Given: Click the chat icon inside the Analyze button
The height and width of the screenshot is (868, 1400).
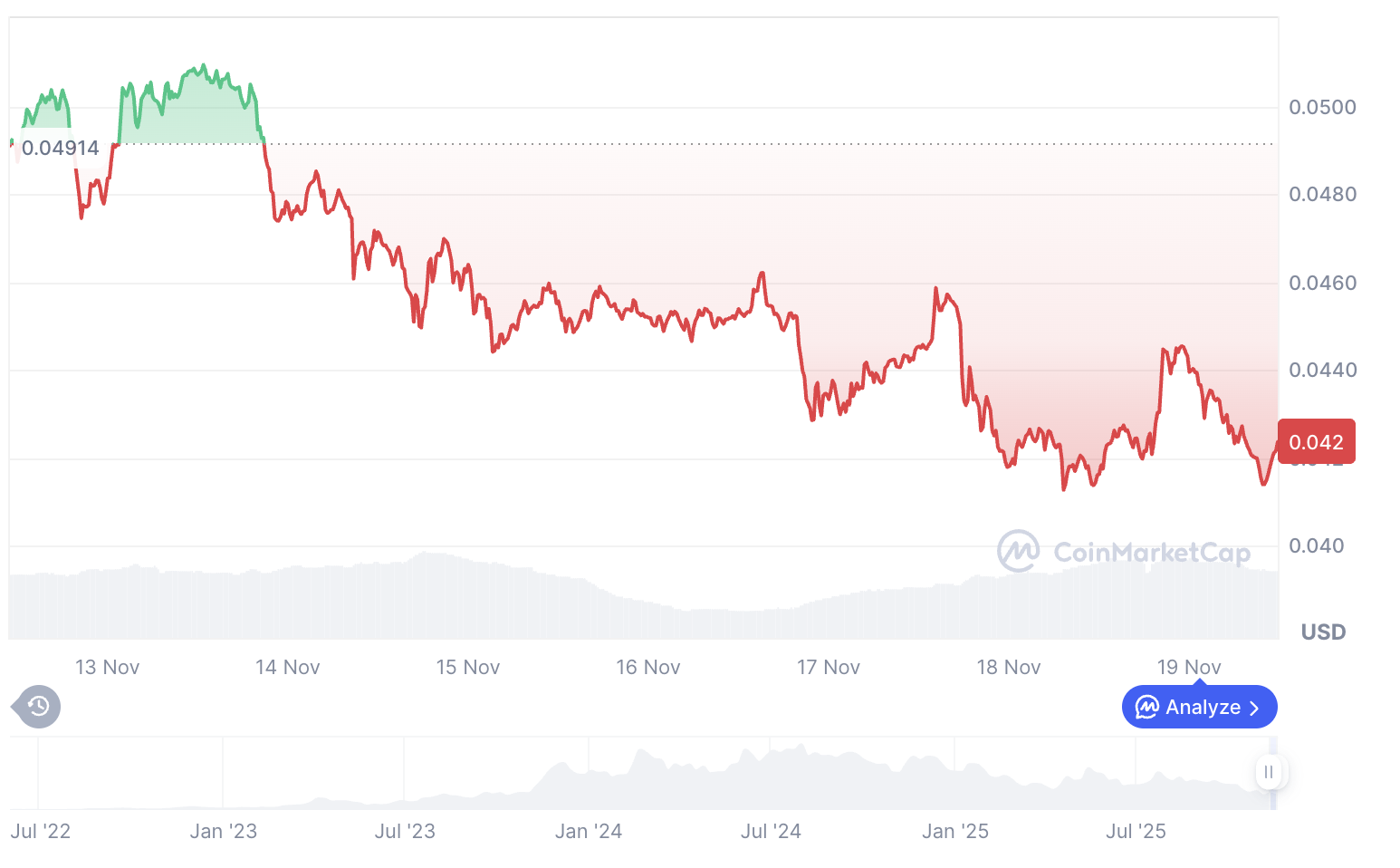Looking at the screenshot, I should pos(1147,707).
